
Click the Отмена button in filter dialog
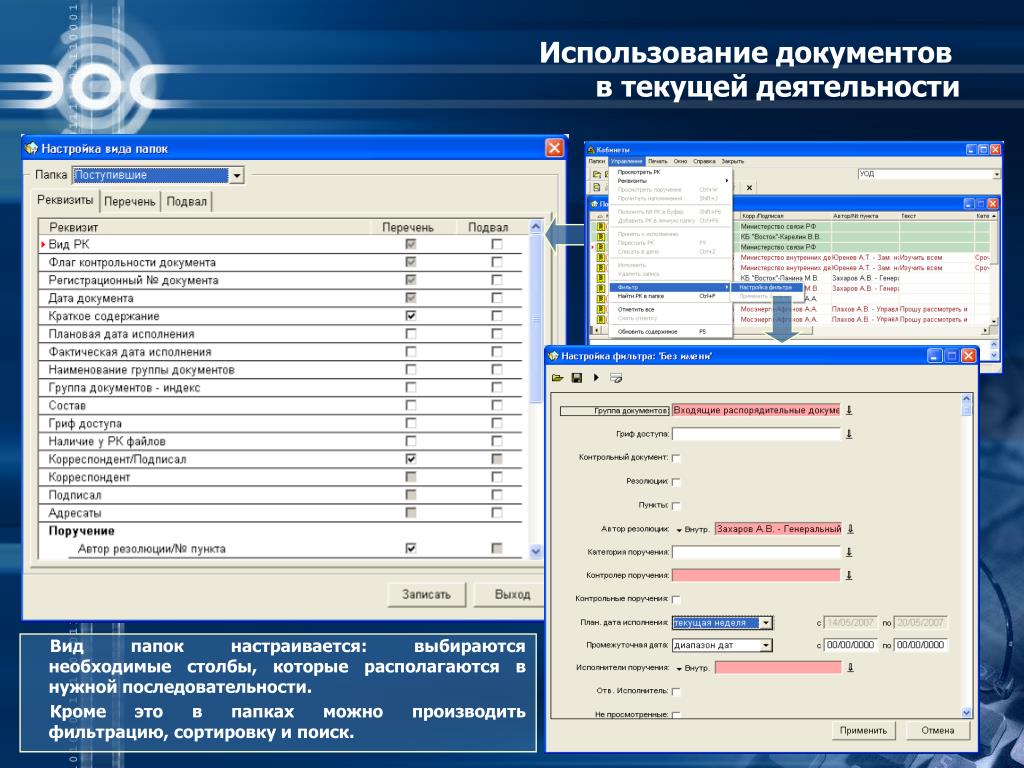click(x=938, y=730)
